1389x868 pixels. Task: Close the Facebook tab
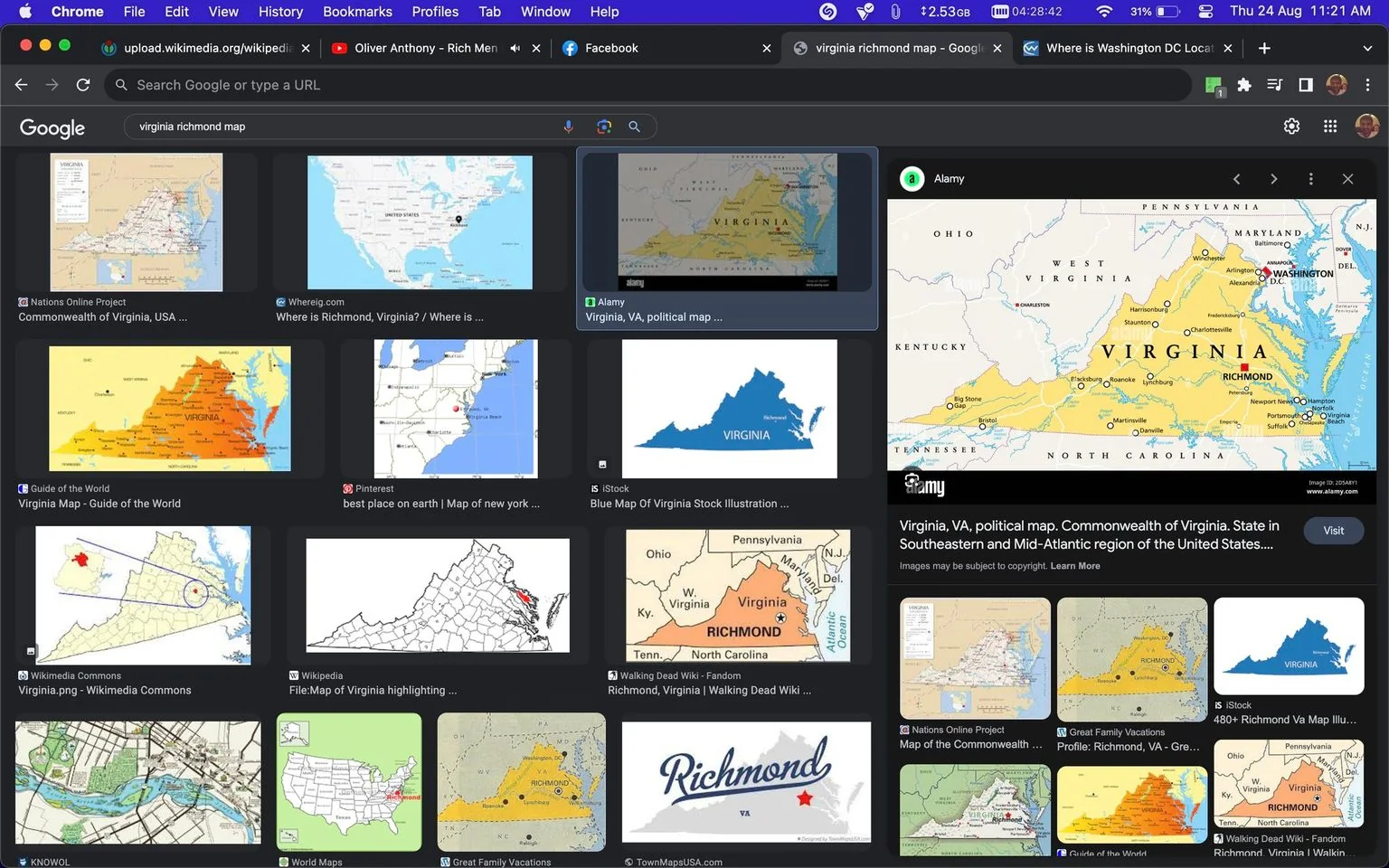(767, 48)
